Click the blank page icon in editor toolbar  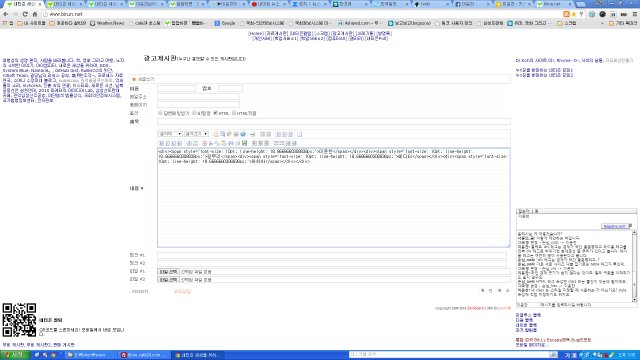[299, 134]
